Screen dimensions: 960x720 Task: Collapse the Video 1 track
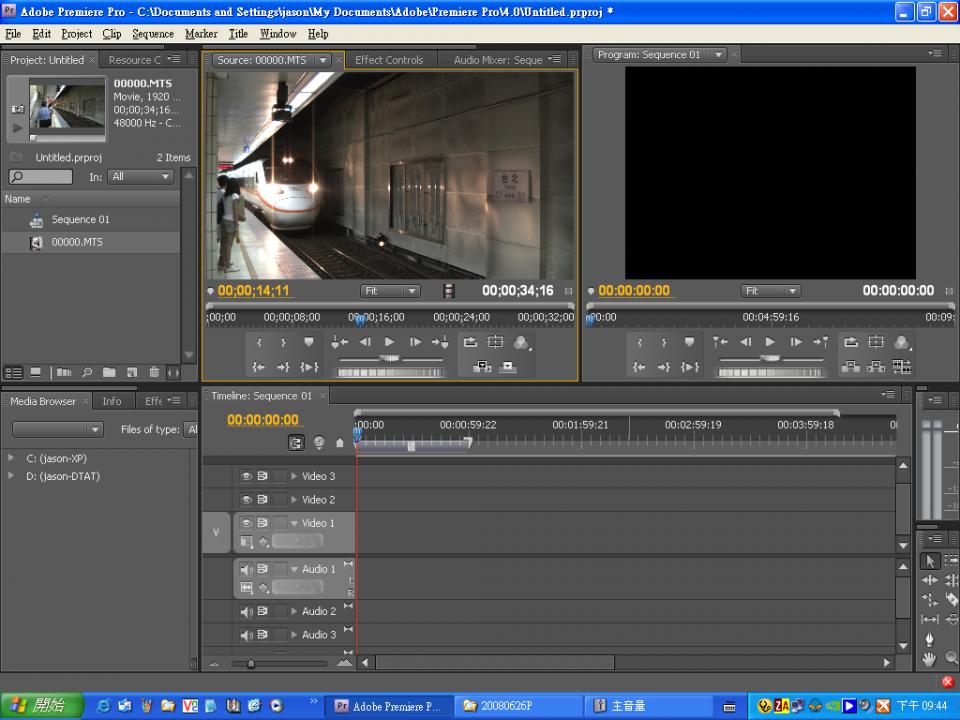coord(294,523)
